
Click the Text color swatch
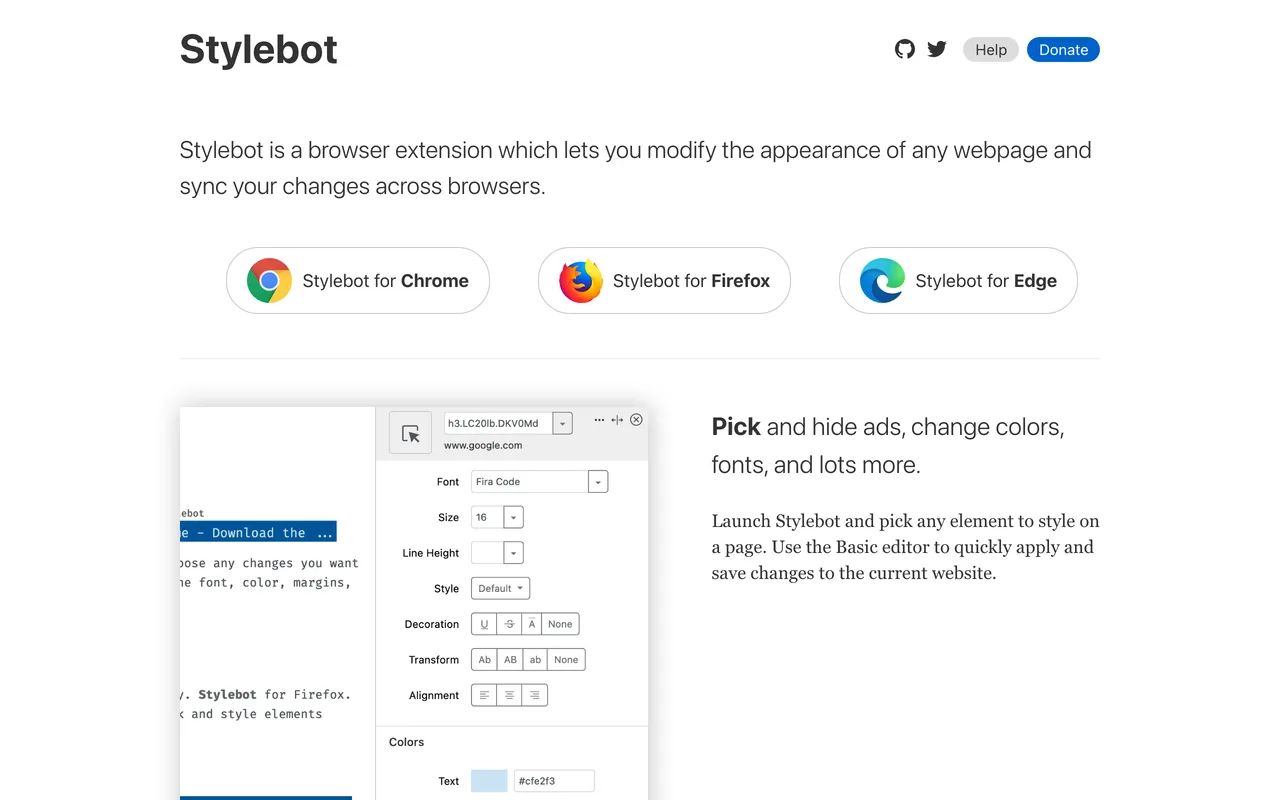489,781
